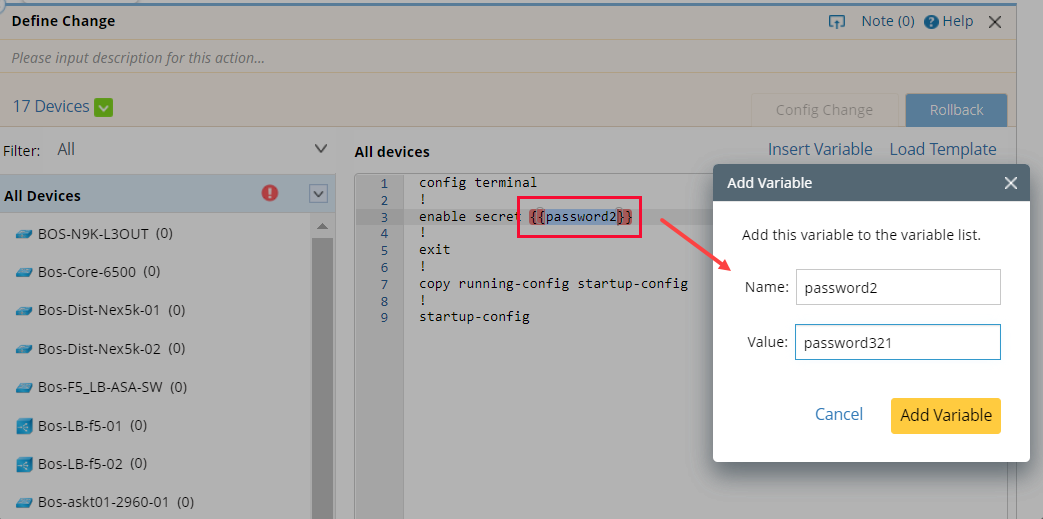Collapse the All Devices list chevron

318,194
